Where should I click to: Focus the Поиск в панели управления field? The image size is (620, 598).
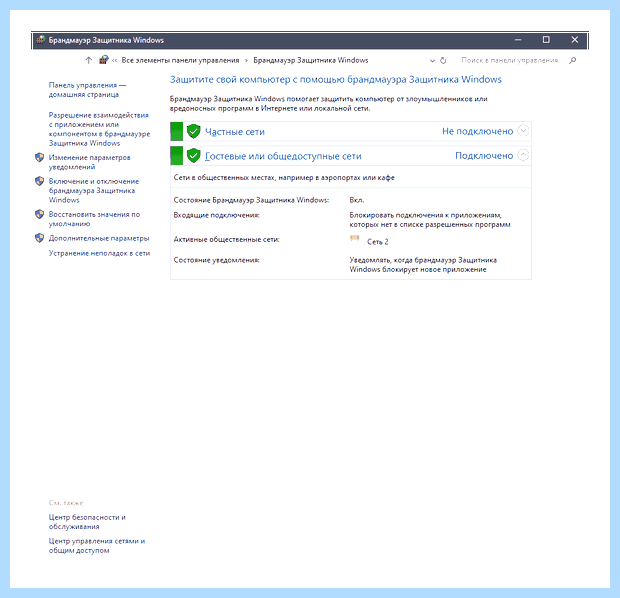(x=510, y=60)
